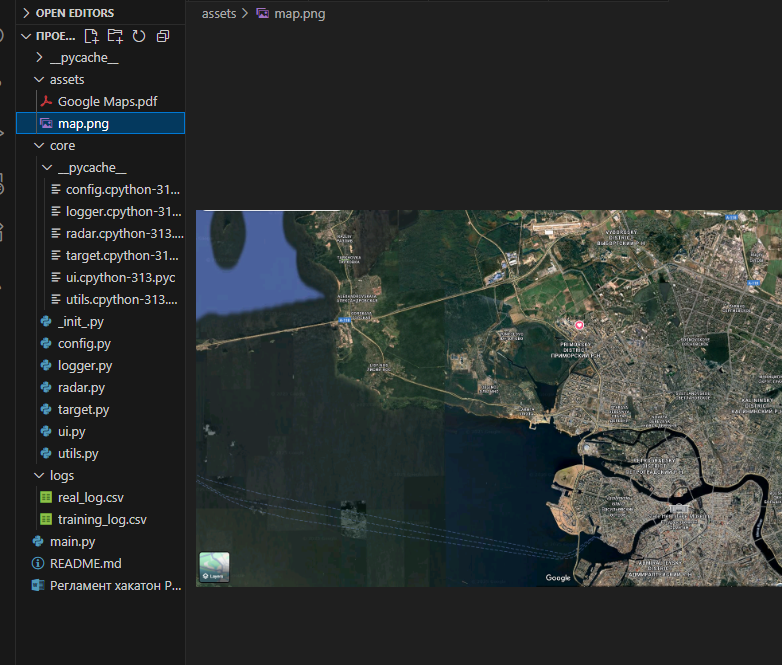The width and height of the screenshot is (782, 665).
Task: Select assets in the breadcrumb path
Action: pos(218,13)
